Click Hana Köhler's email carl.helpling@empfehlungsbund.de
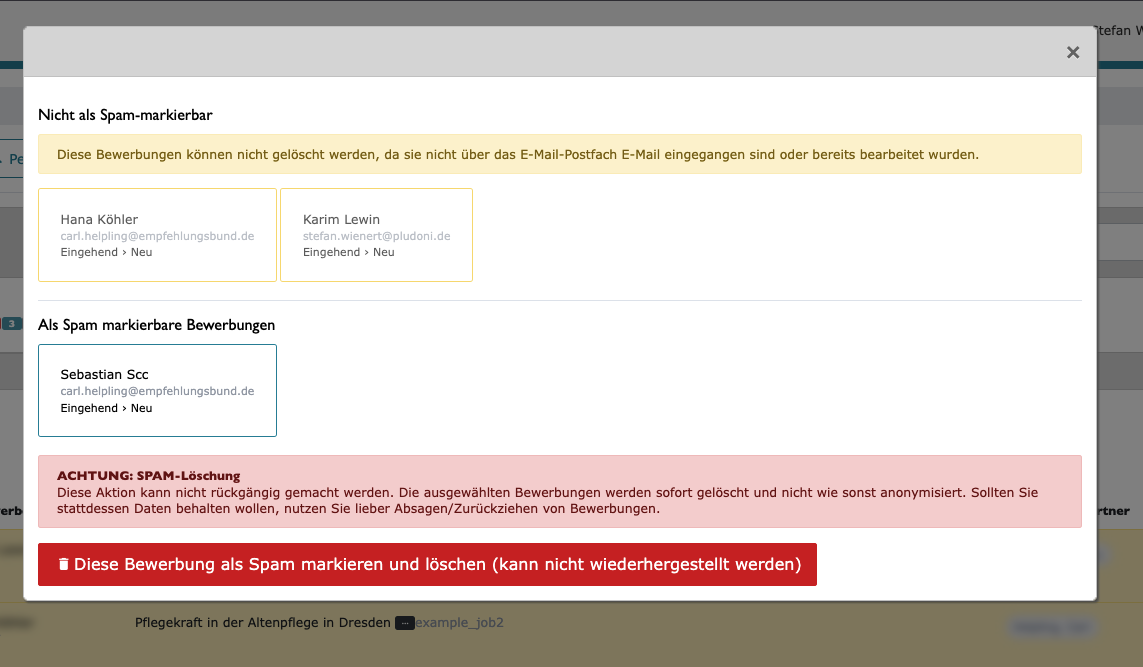1143x667 pixels. [x=157, y=236]
